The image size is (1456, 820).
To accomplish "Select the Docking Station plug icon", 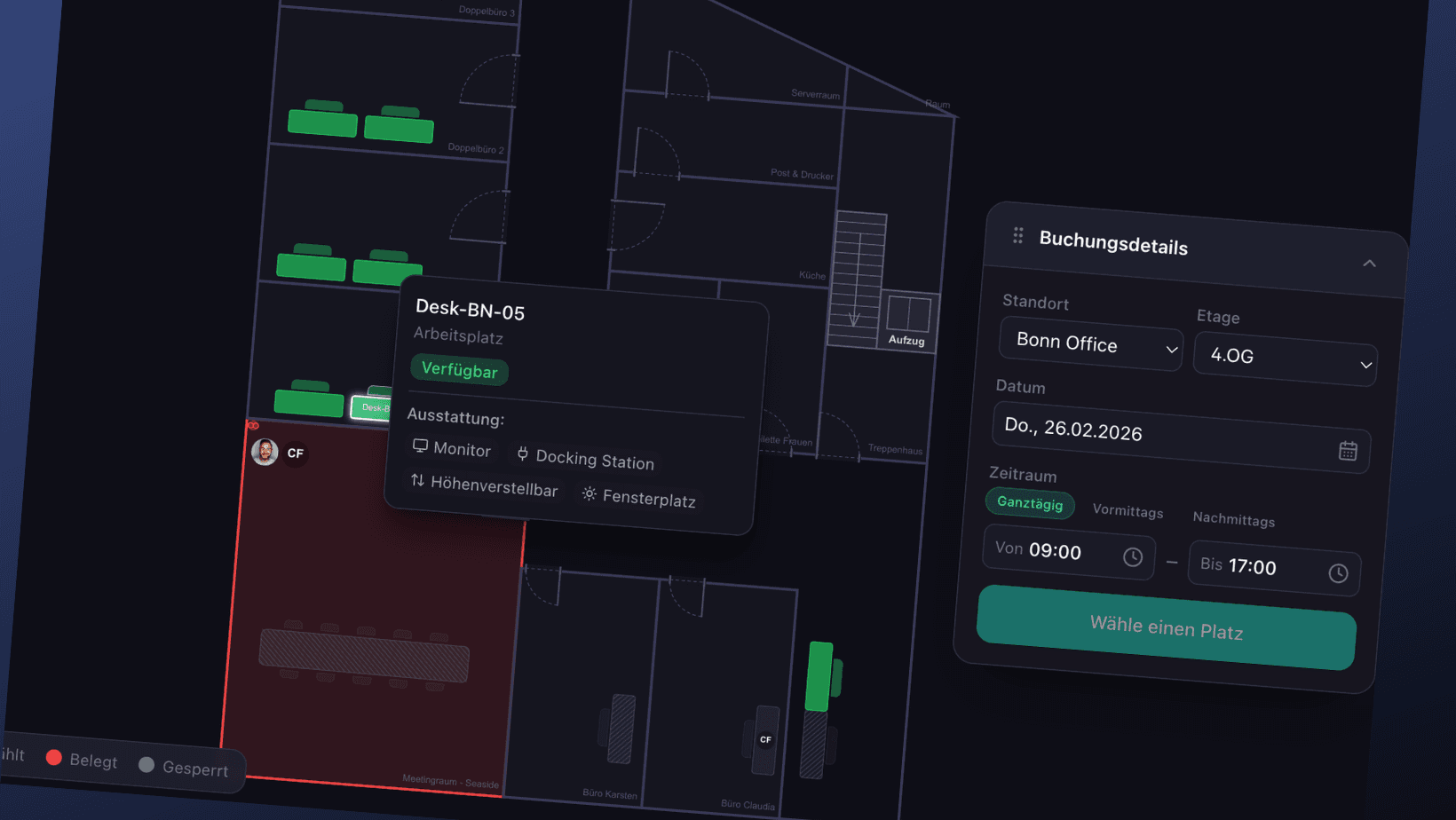I will 522,456.
